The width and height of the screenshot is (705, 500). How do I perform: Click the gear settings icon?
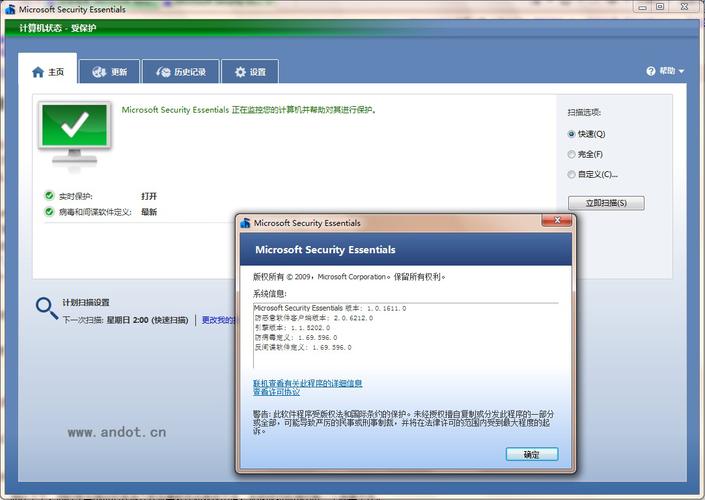241,72
